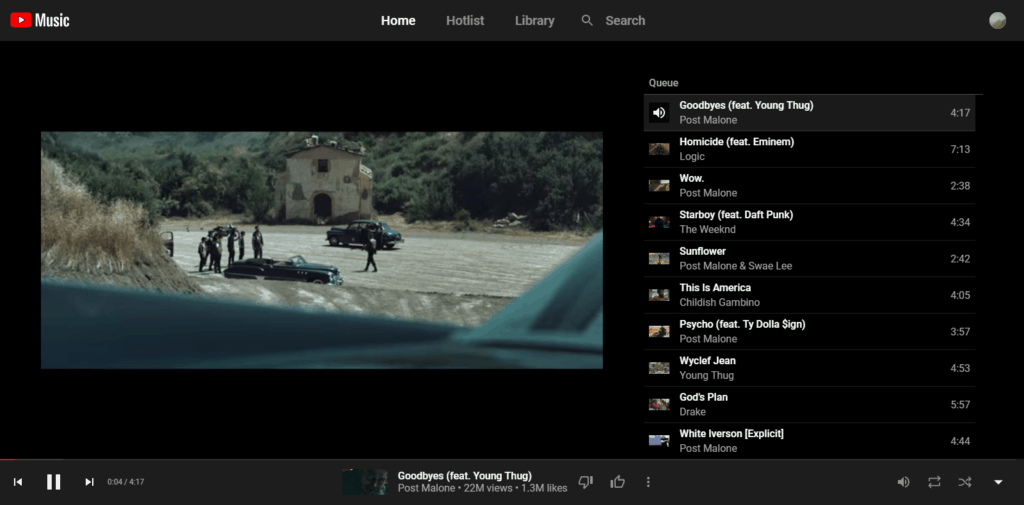Click Childish Gambino artist name
Image resolution: width=1024 pixels, height=505 pixels.
click(x=719, y=302)
